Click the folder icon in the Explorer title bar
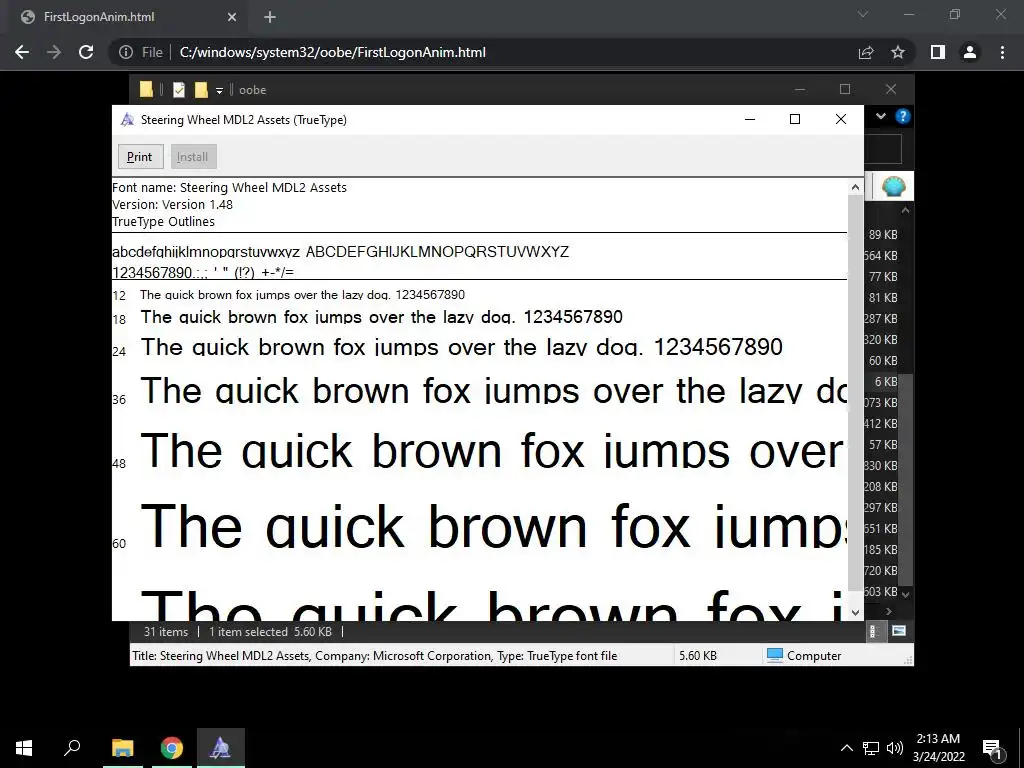 click(x=146, y=89)
